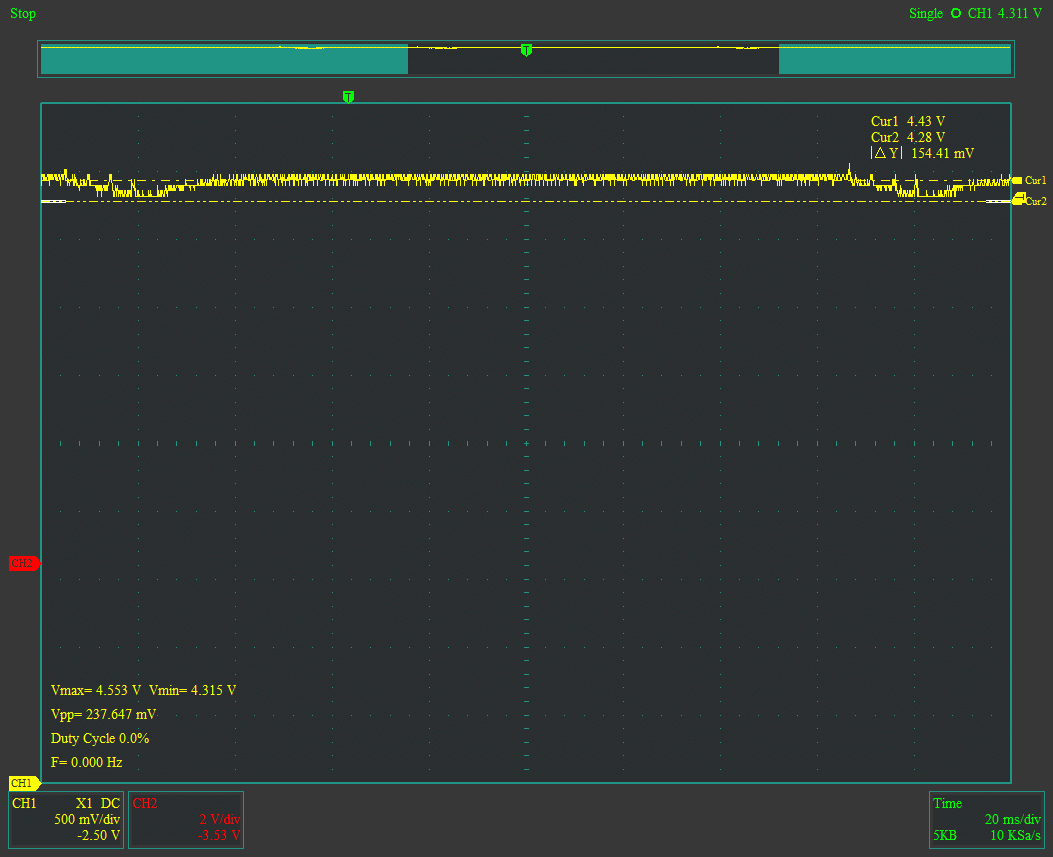Image resolution: width=1053 pixels, height=857 pixels.
Task: Open the CH1 channel settings panel
Action: (x=66, y=819)
